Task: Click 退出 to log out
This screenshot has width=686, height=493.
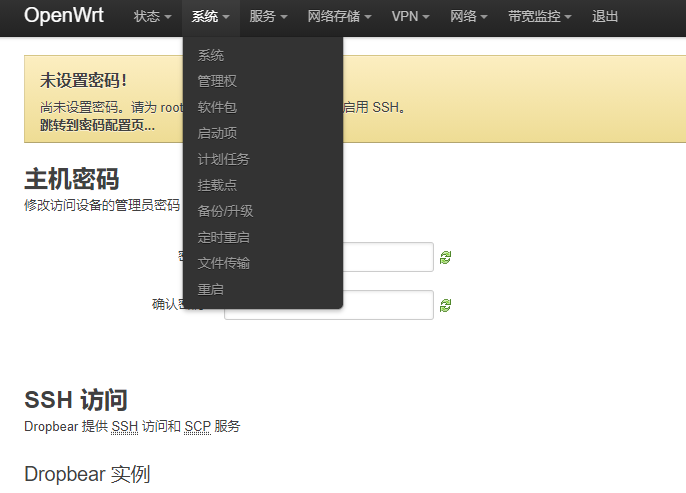Action: [x=605, y=17]
